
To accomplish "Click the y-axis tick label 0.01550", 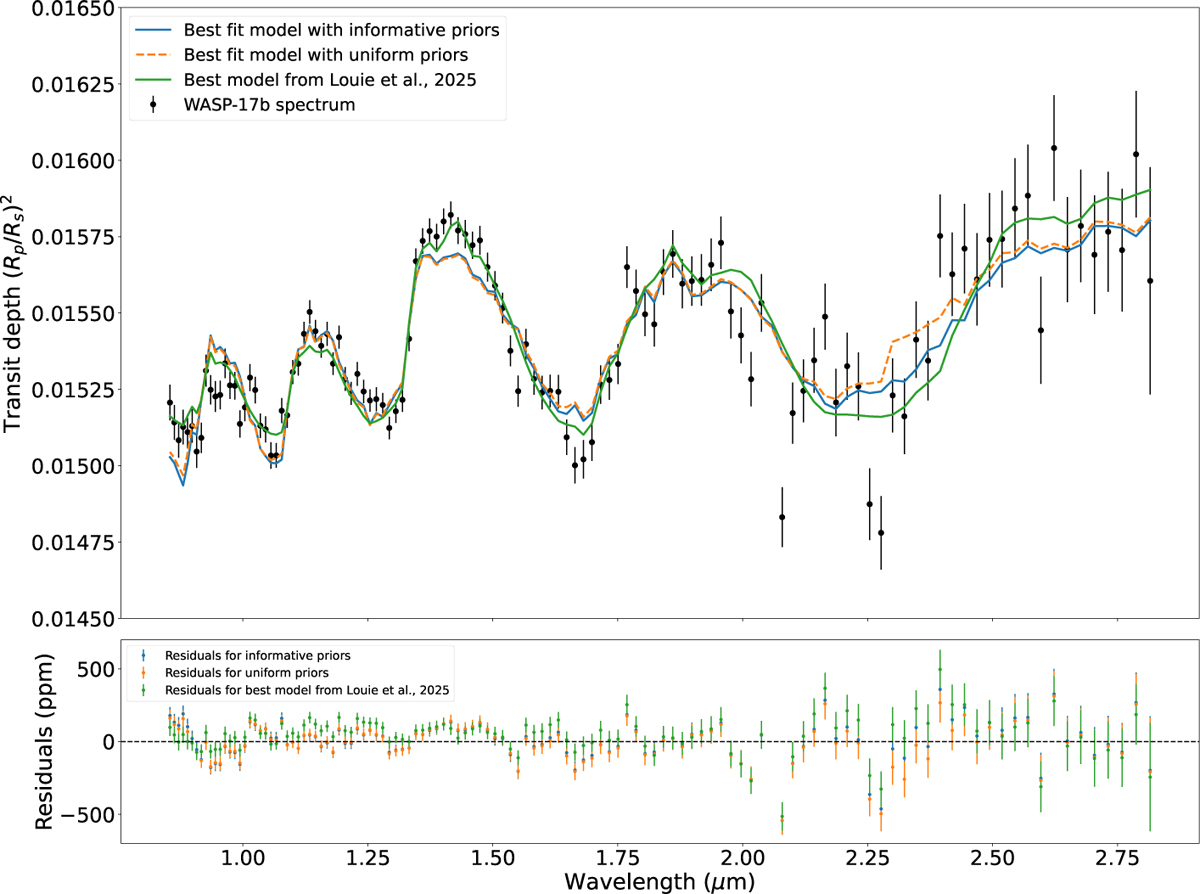I will point(73,313).
